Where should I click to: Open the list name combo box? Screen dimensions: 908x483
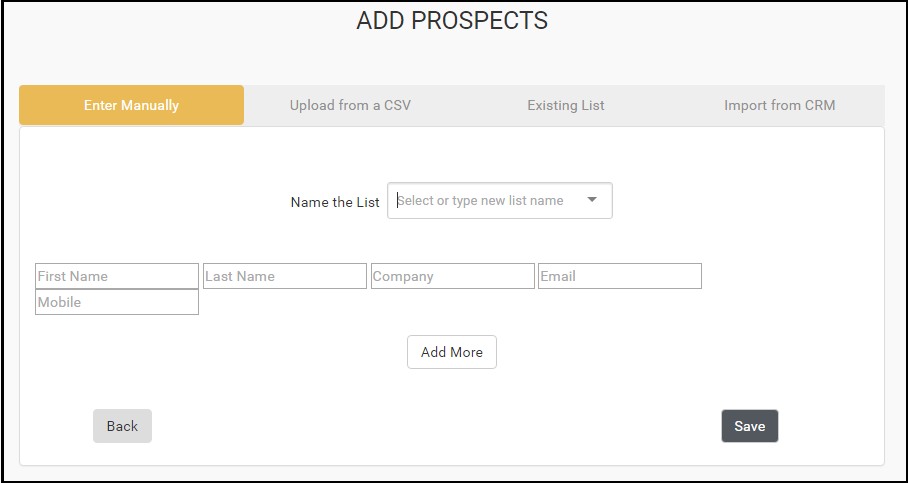(x=499, y=200)
